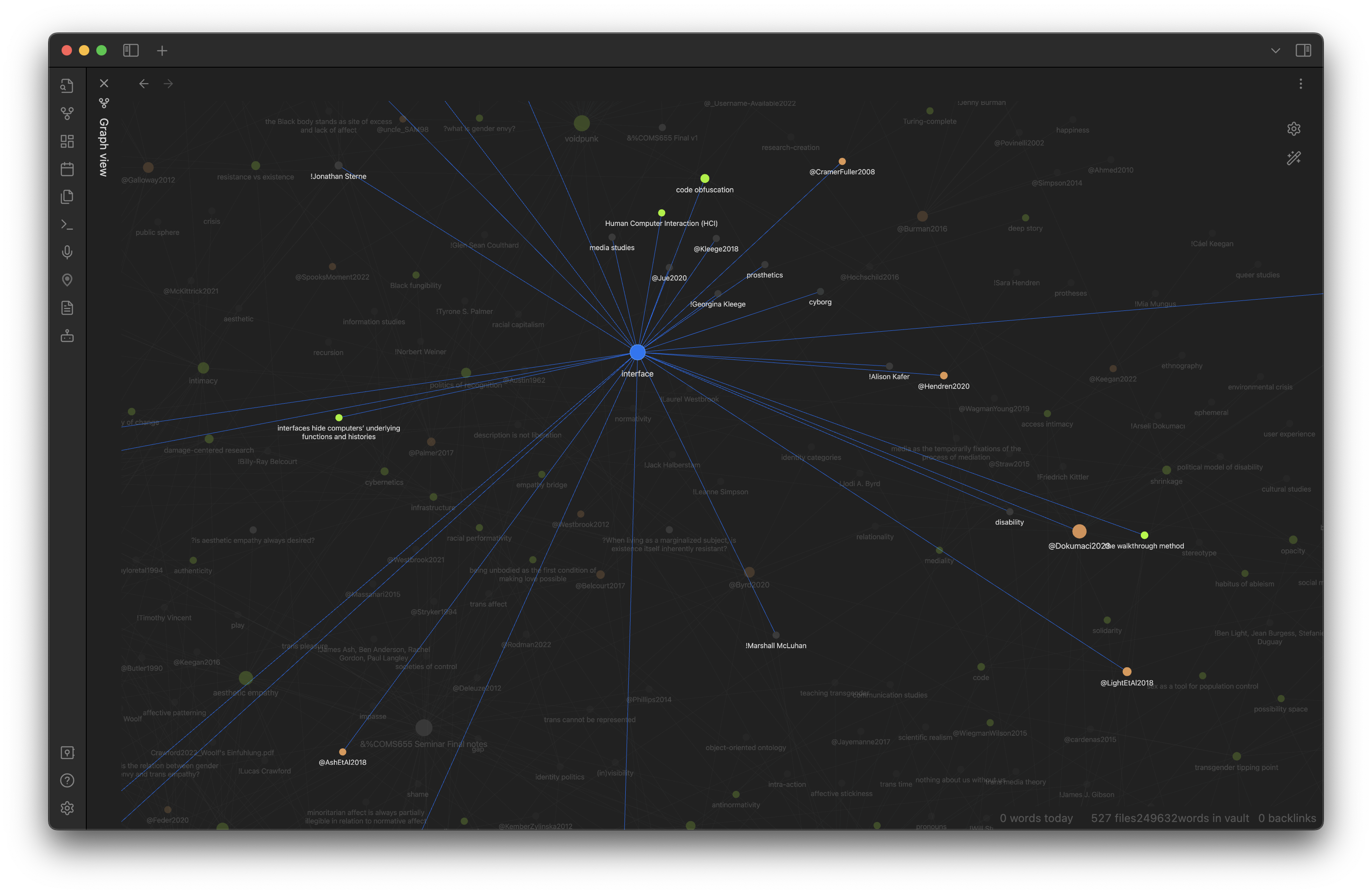Expand navigation back arrow history
Image resolution: width=1372 pixels, height=894 pixels.
click(x=145, y=83)
